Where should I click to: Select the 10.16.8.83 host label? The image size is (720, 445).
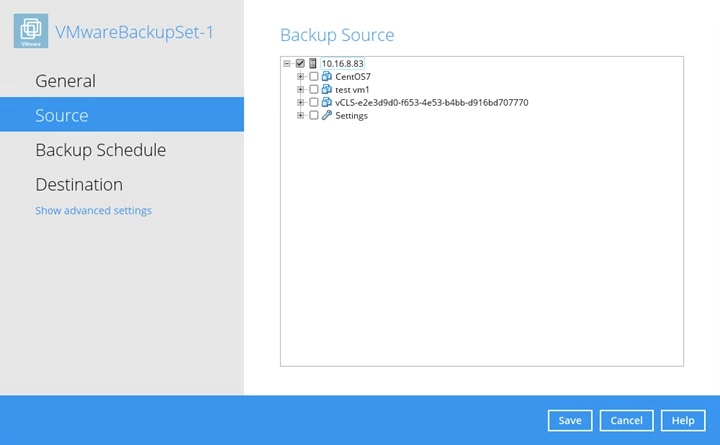(x=343, y=63)
